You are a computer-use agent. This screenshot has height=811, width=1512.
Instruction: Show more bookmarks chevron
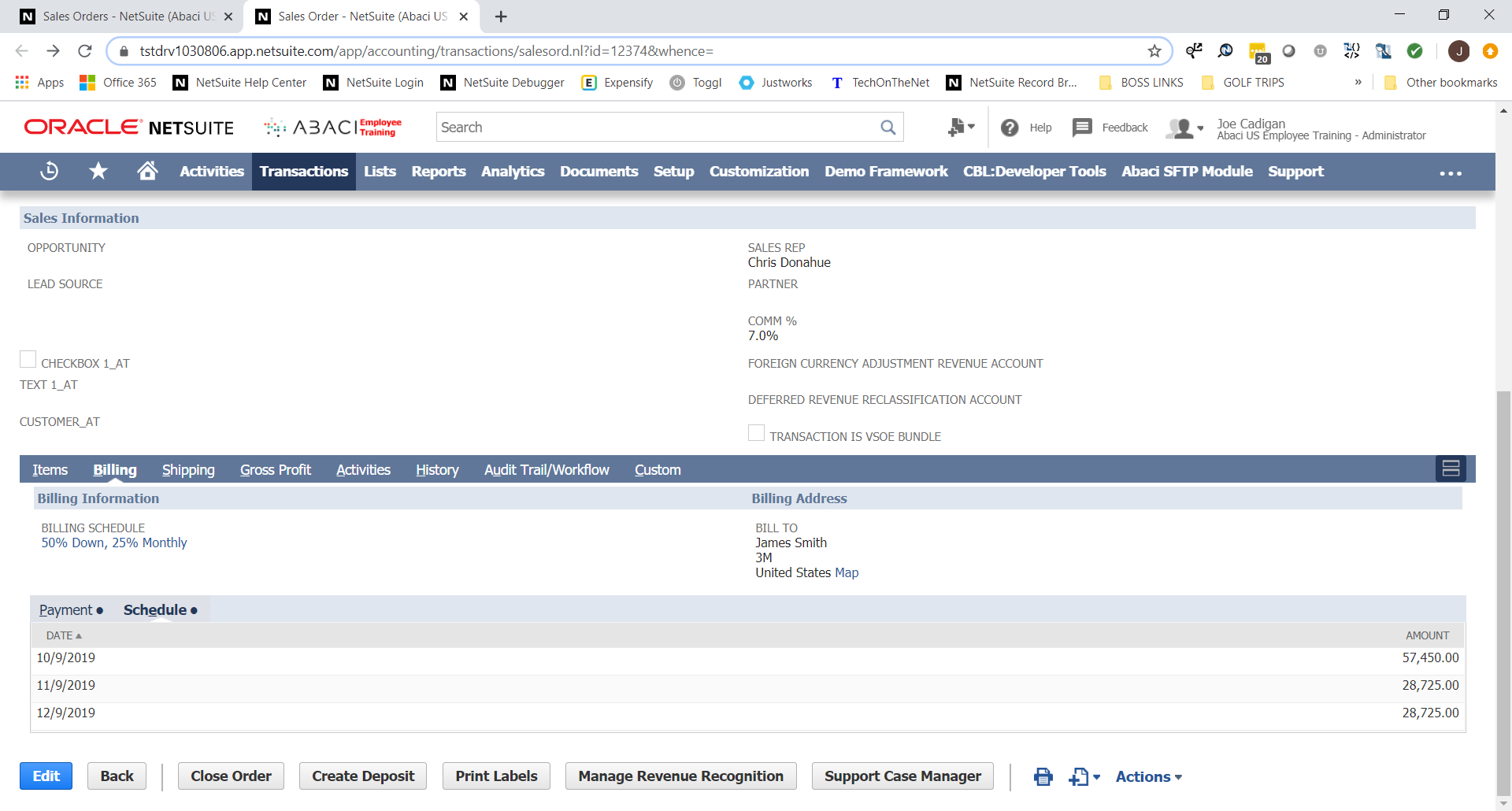point(1358,83)
